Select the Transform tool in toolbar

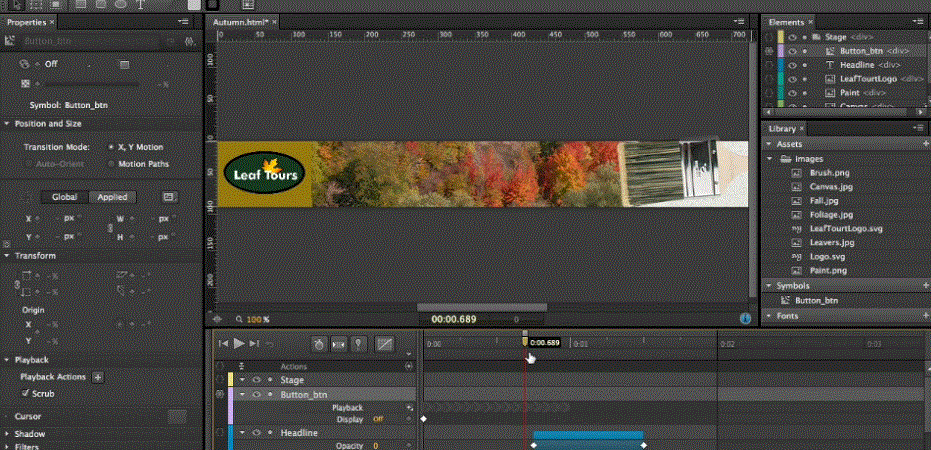click(36, 4)
